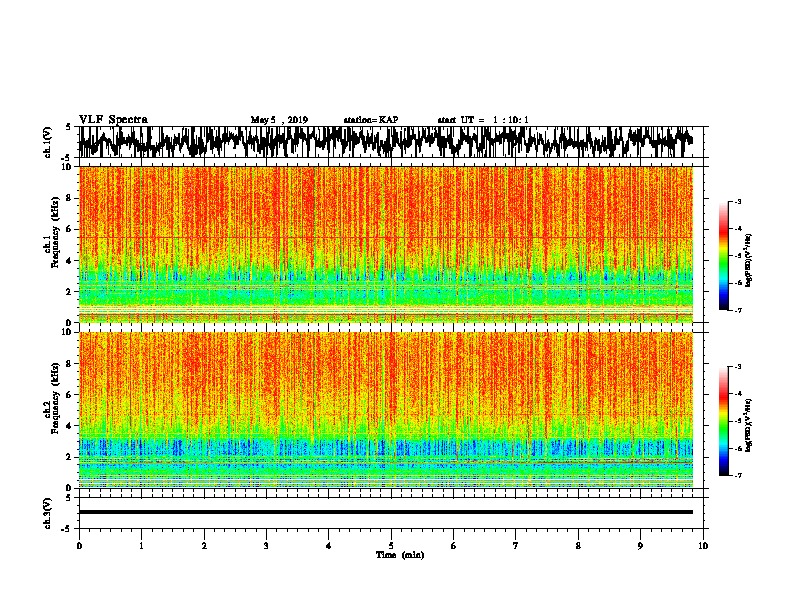This screenshot has width=792, height=612.
Task: Click the ch.2 color bar log(PSD) label
Action: (x=749, y=425)
